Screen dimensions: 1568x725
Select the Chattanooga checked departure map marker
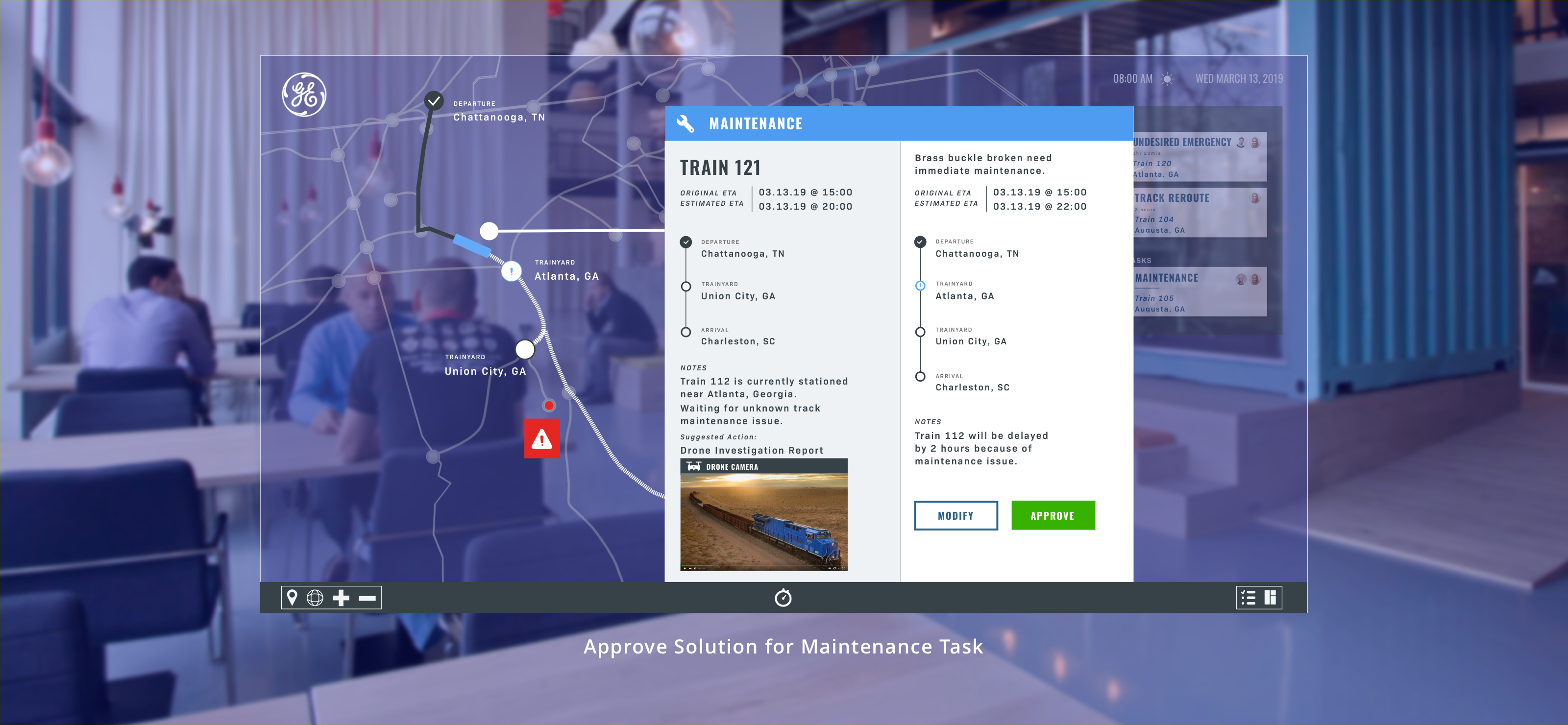coord(433,100)
